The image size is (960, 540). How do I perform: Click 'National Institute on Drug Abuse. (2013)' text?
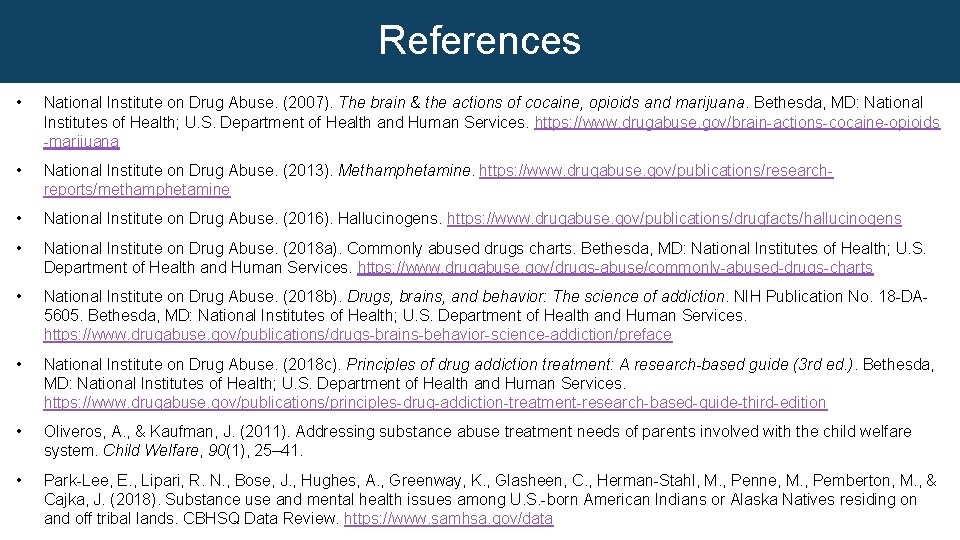click(x=188, y=170)
